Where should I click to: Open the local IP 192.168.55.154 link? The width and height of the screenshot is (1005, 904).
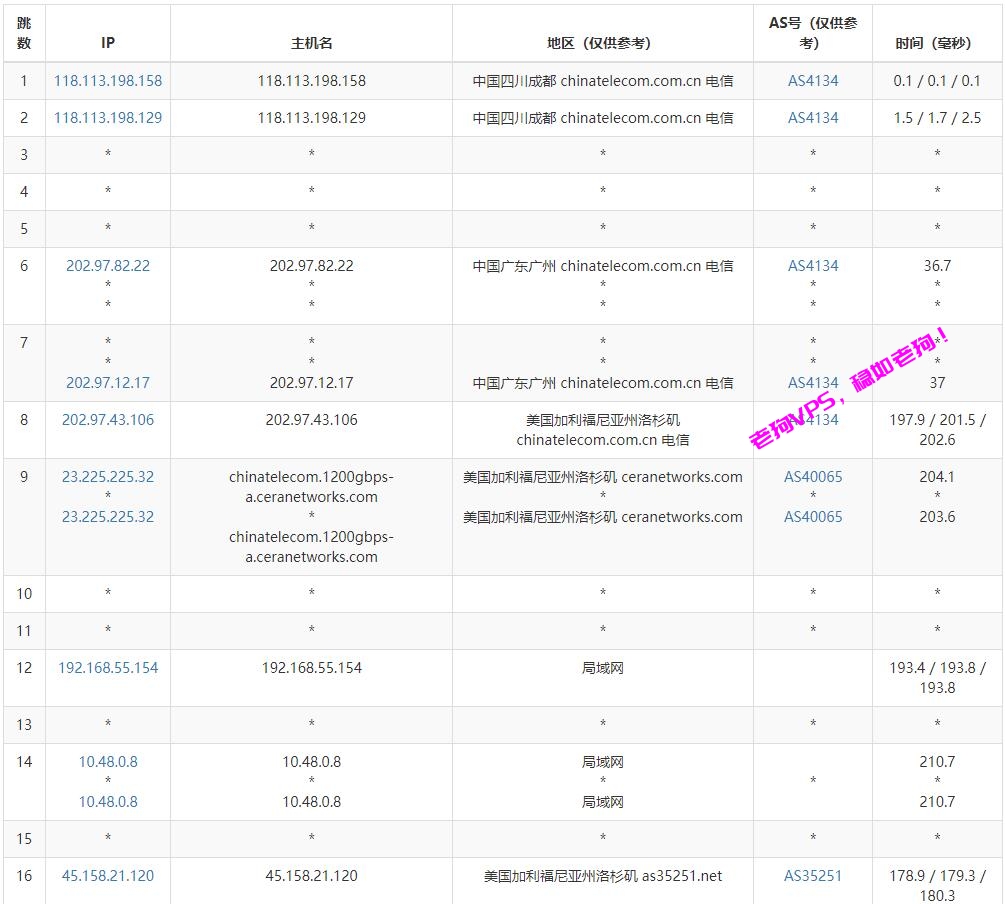[108, 668]
